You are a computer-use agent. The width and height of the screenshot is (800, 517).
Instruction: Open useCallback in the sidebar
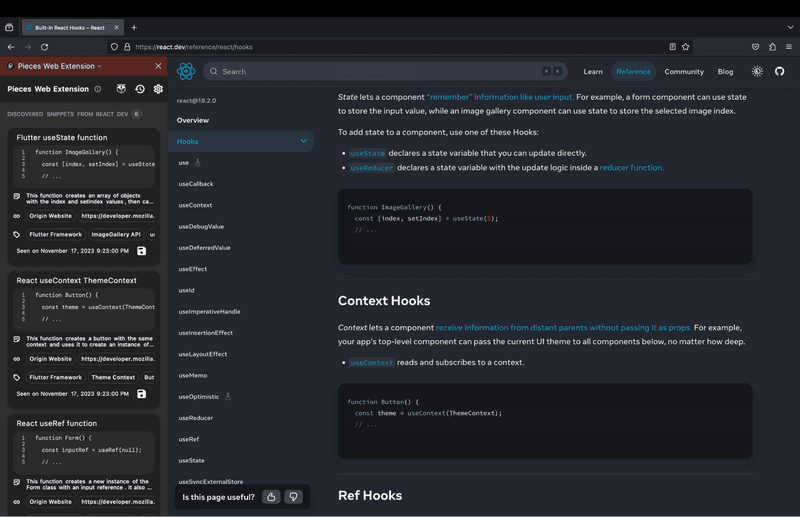(196, 184)
